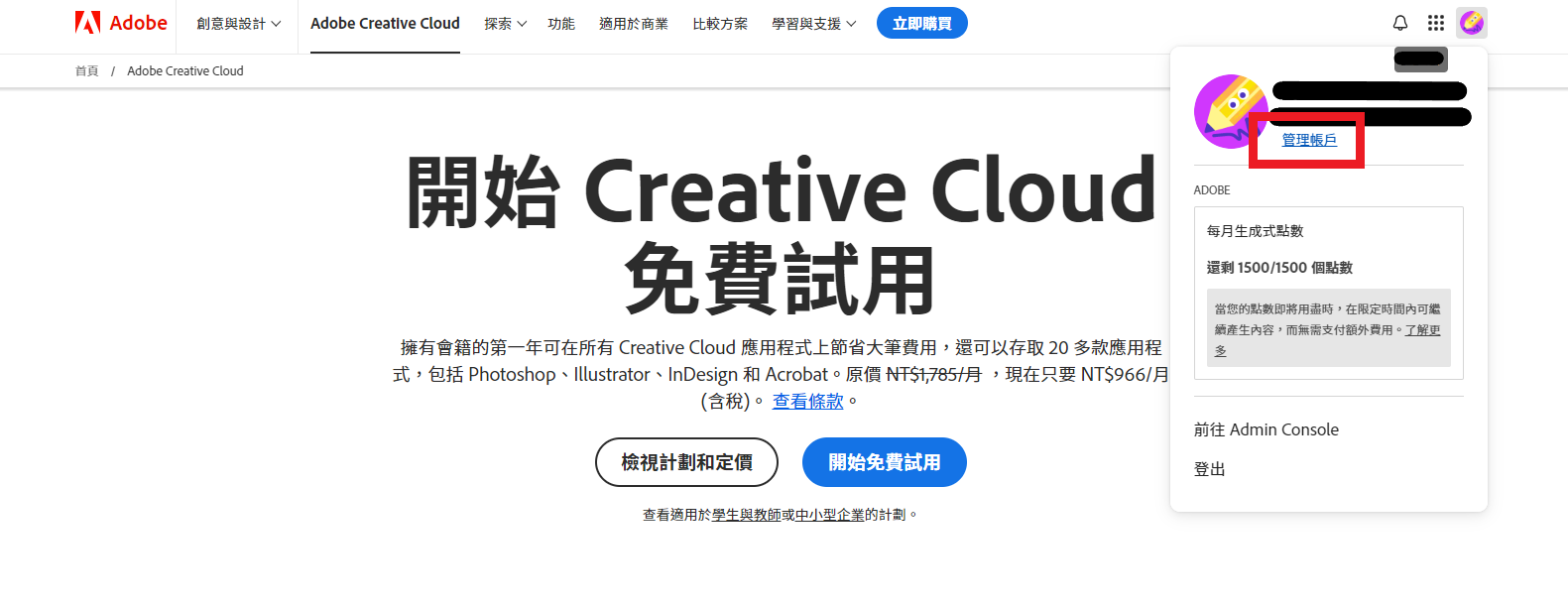Click the profile avatar in the header

point(1472,23)
